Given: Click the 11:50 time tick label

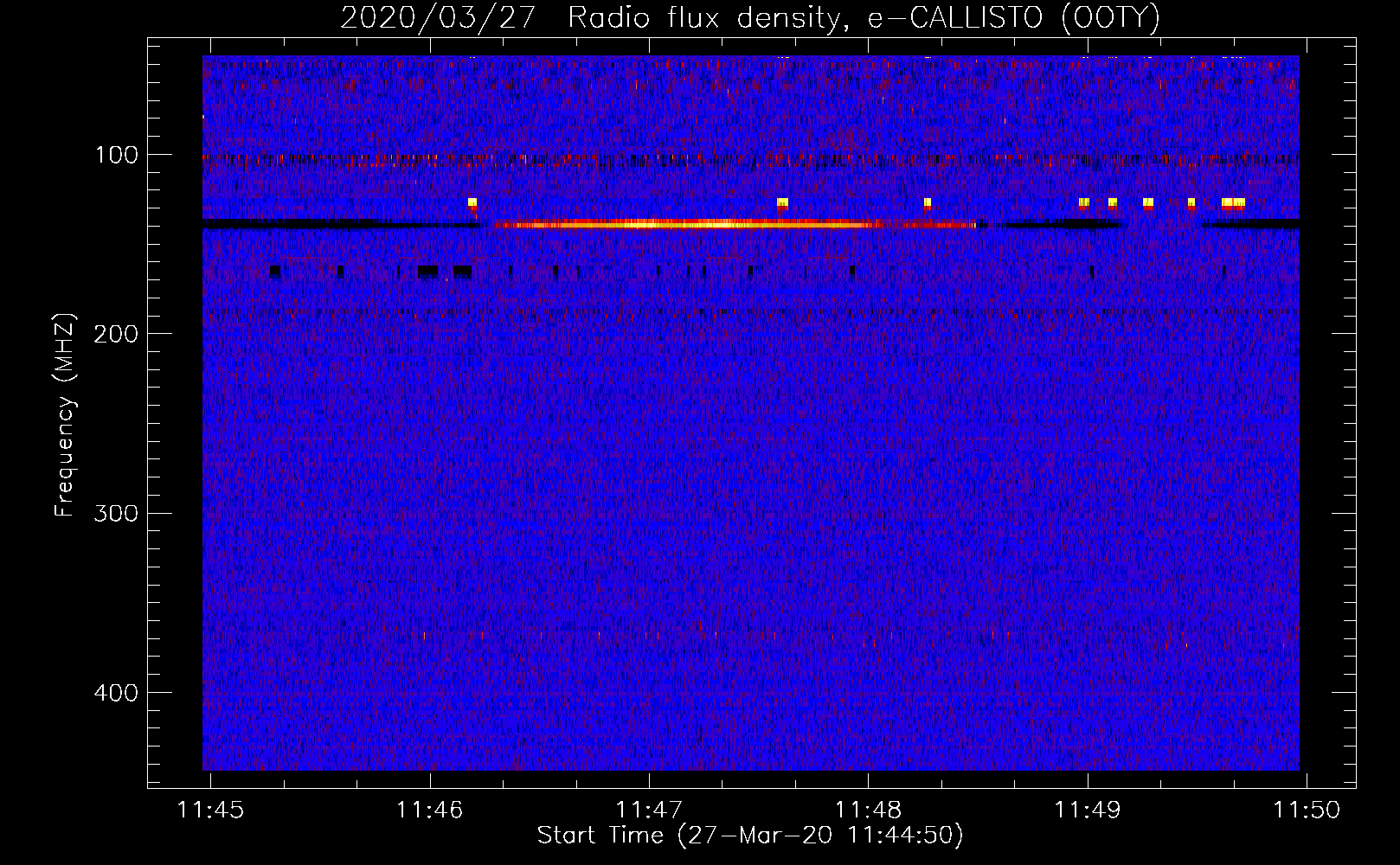Looking at the screenshot, I should [x=1307, y=810].
